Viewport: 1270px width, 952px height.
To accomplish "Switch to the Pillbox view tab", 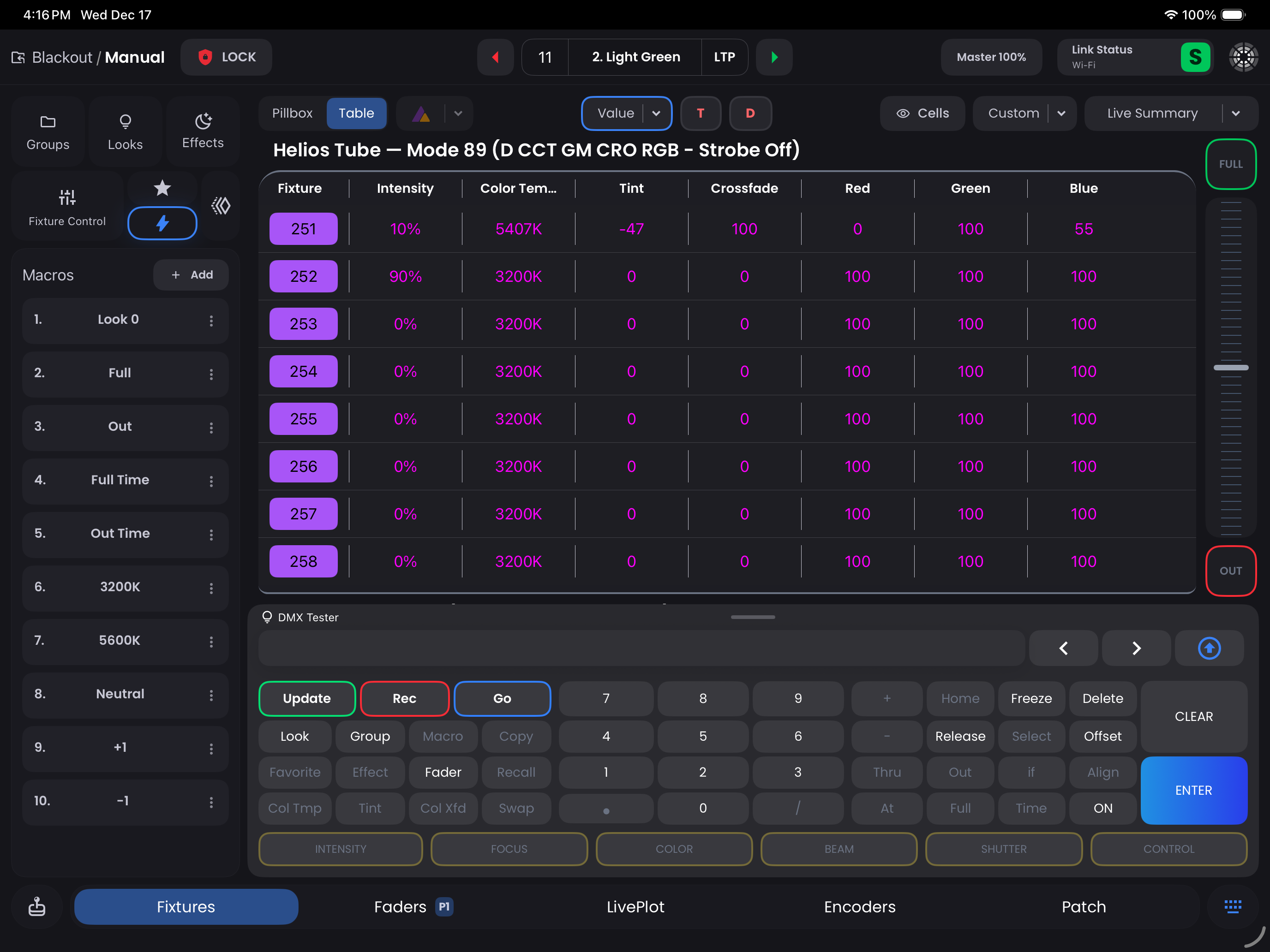I will 292,113.
